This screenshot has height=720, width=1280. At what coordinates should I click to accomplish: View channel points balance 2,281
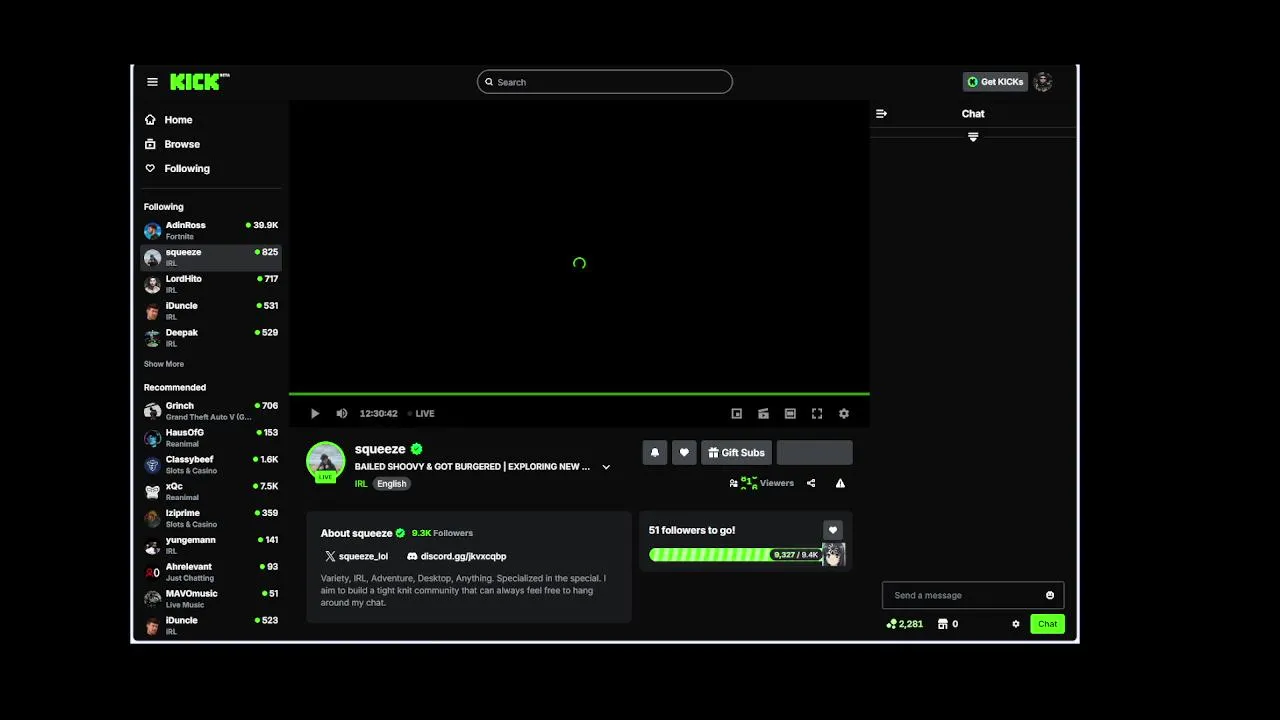pos(905,624)
